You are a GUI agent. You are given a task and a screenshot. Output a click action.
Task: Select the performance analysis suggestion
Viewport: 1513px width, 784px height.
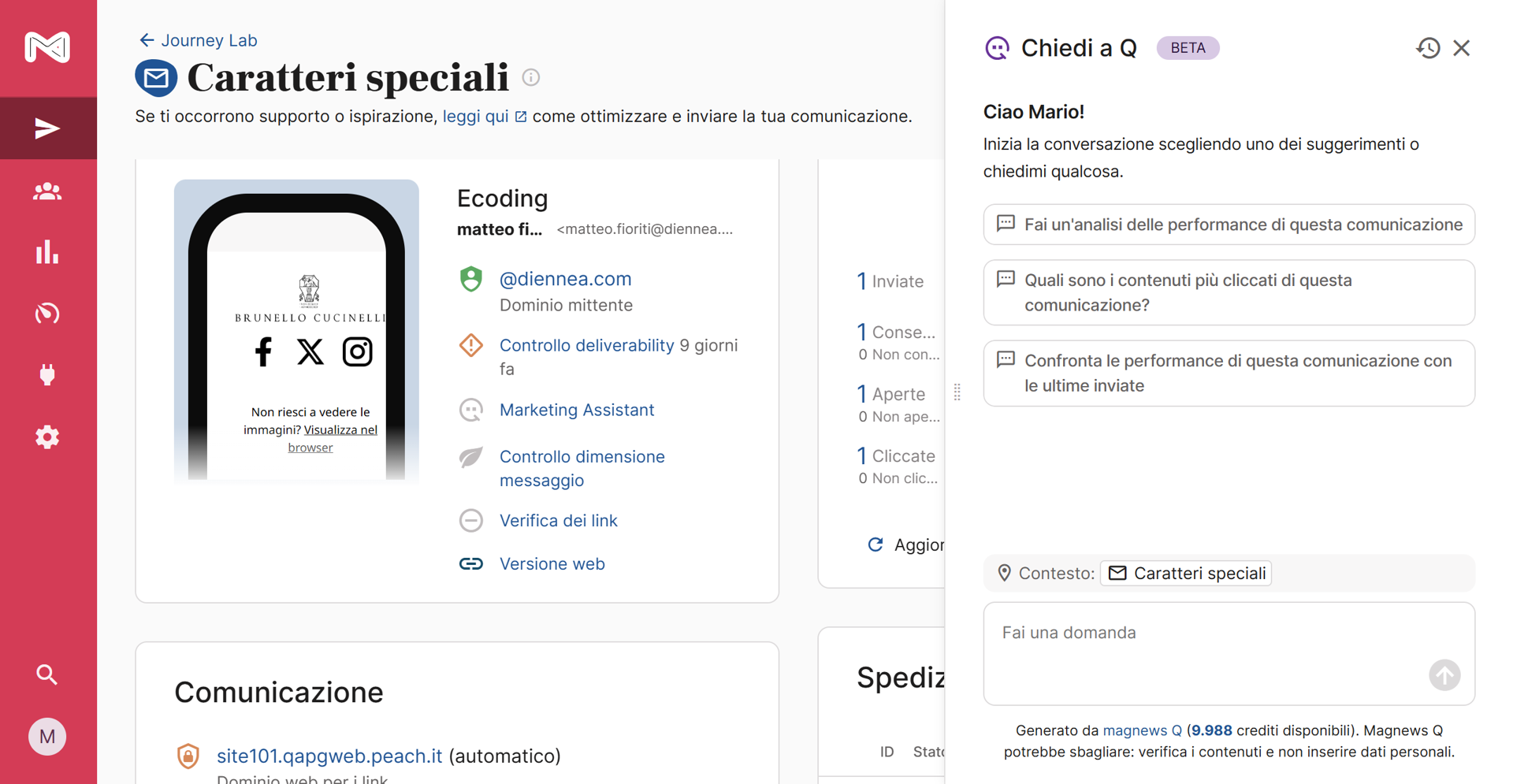point(1229,225)
